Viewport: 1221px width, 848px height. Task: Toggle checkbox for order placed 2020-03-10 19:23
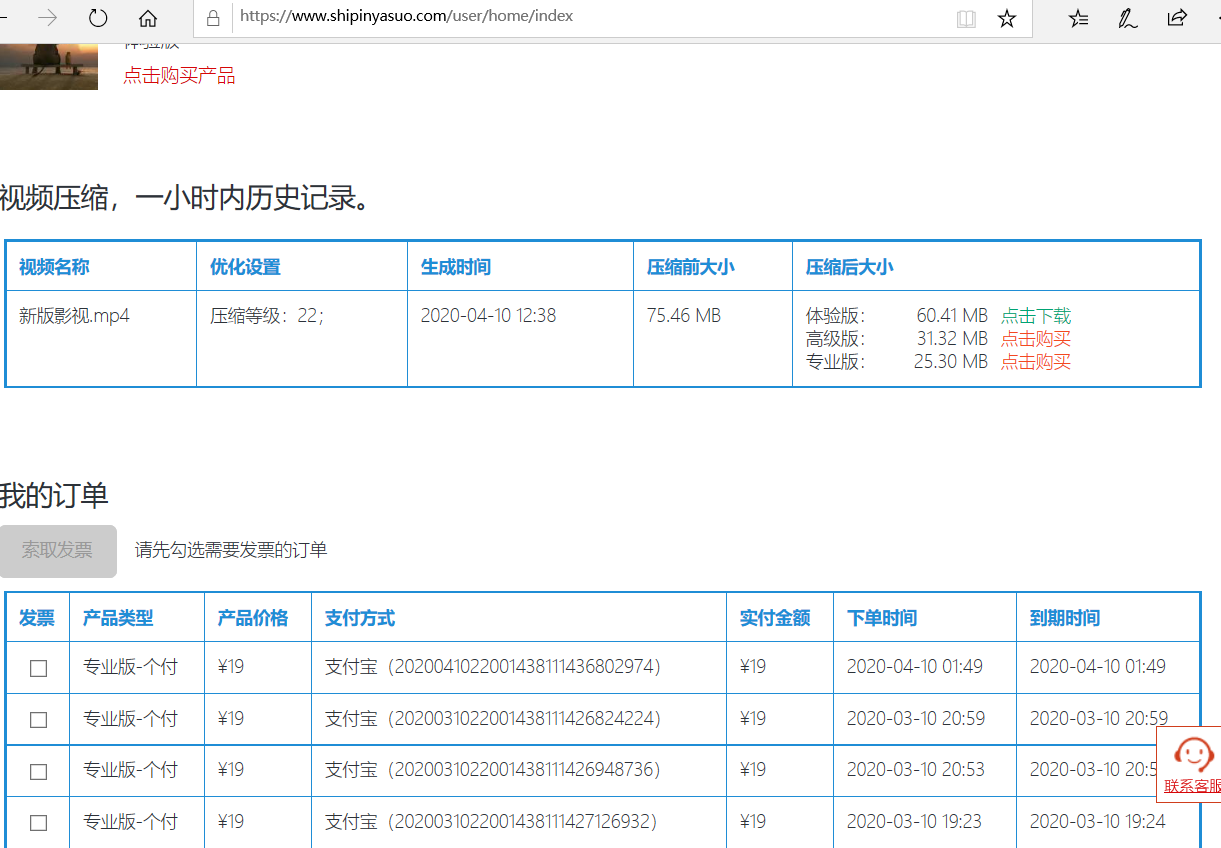point(38,823)
